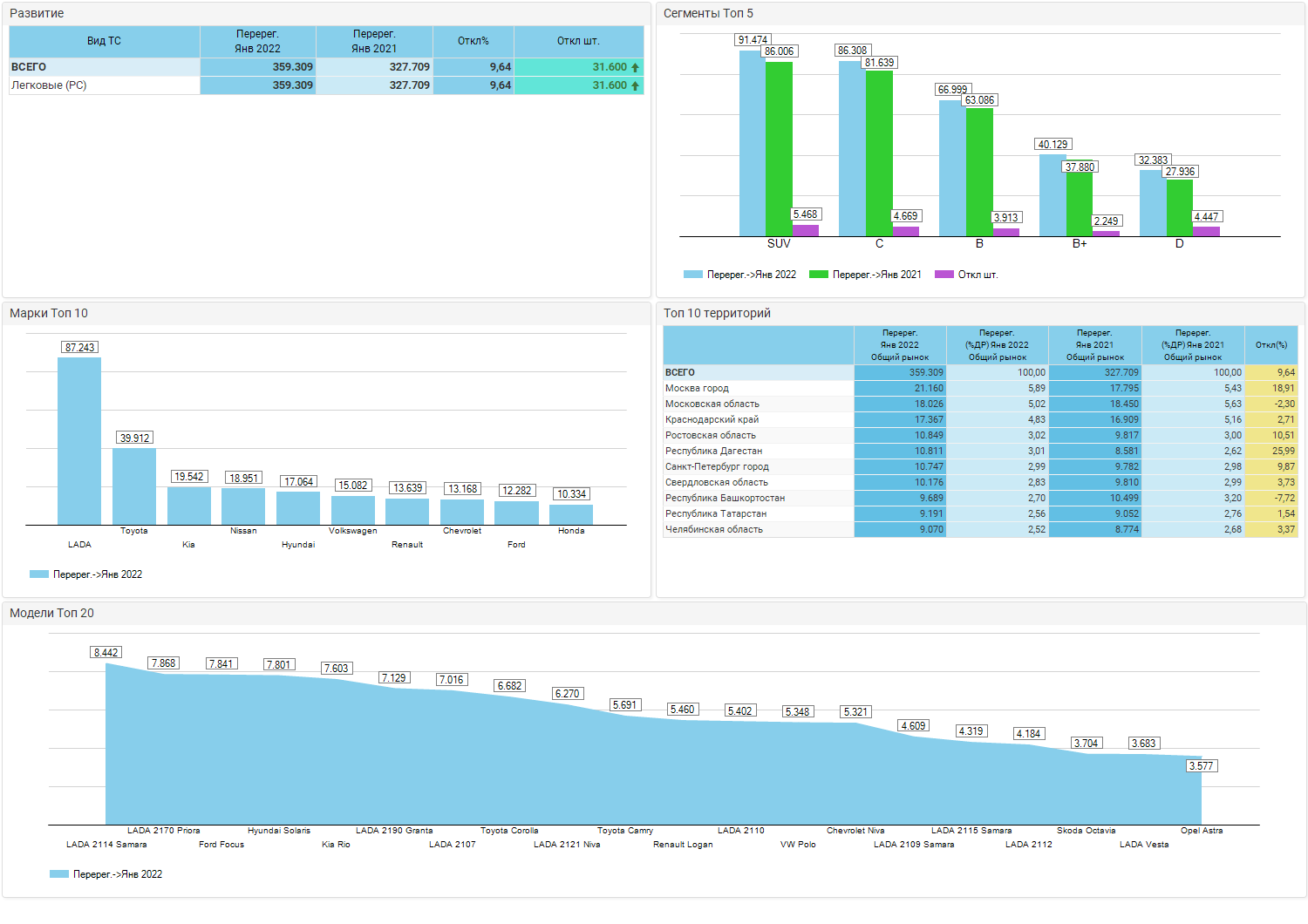1308x924 pixels.
Task: Click the 25,99 deviation cell for Дагестан
Action: [x=1271, y=452]
